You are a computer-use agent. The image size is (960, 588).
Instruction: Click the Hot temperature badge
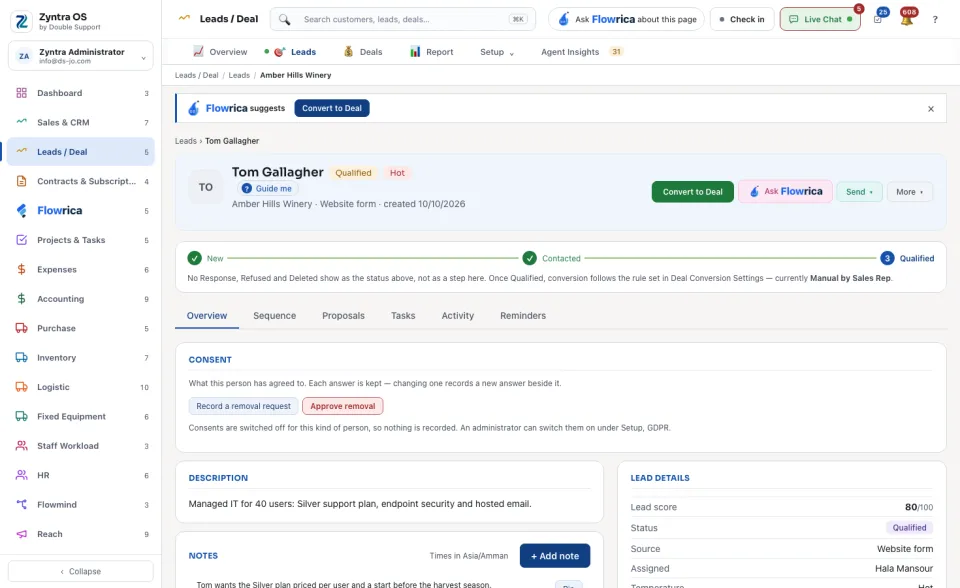pyautogui.click(x=397, y=173)
